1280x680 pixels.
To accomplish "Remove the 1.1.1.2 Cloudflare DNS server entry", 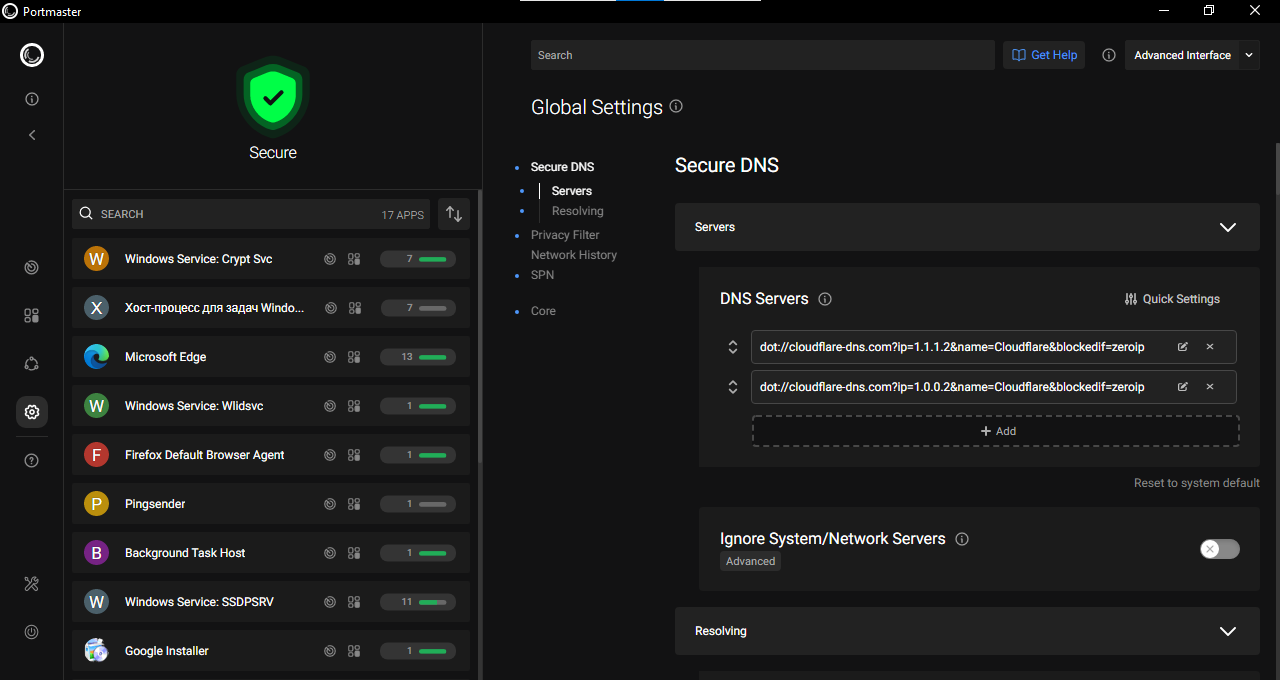I will tap(1210, 347).
